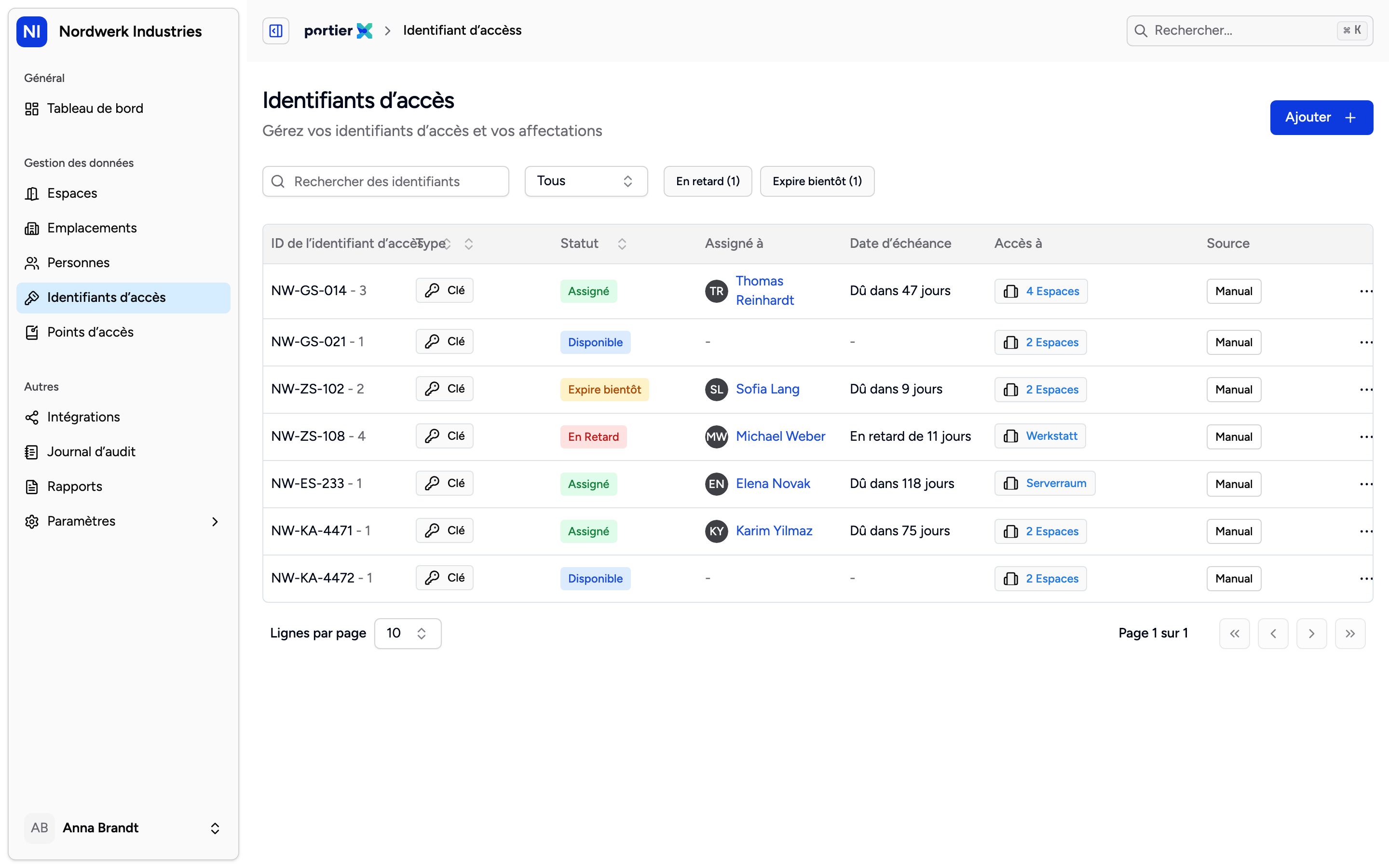The image size is (1389, 868).
Task: Focus the Rechercher des identifiants search field
Action: 386,181
